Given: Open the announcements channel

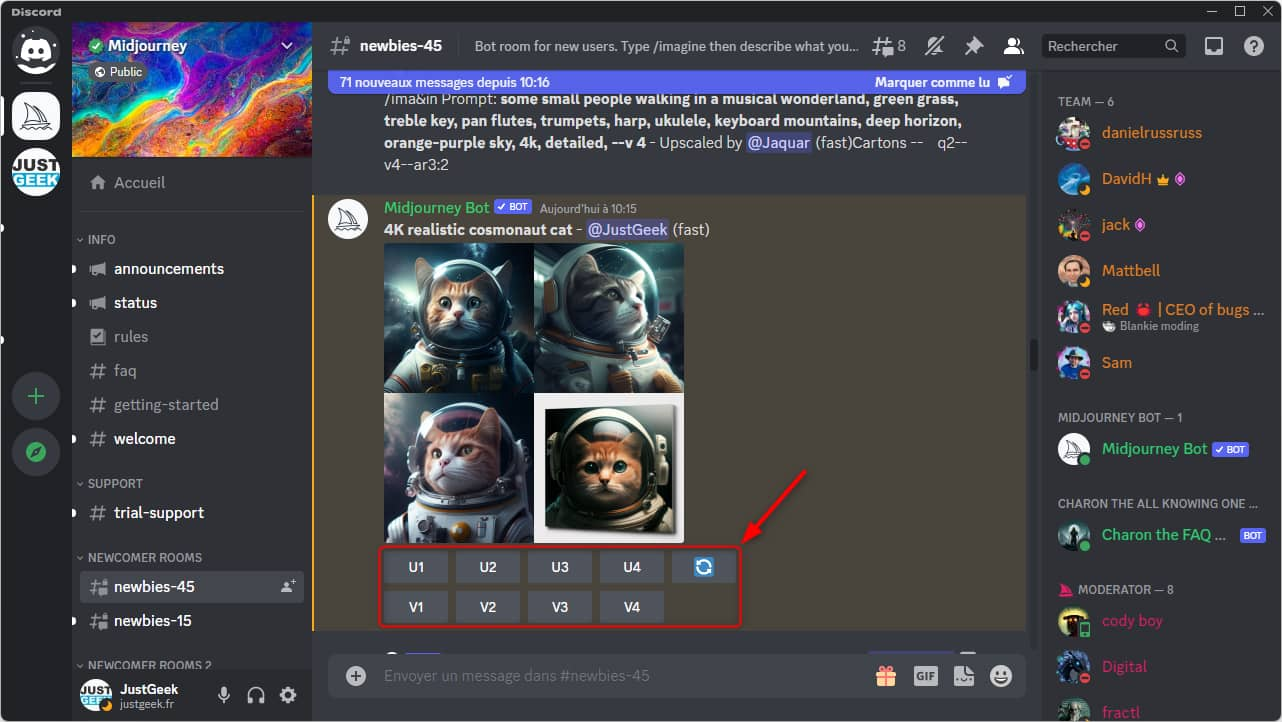Looking at the screenshot, I should pyautogui.click(x=168, y=269).
